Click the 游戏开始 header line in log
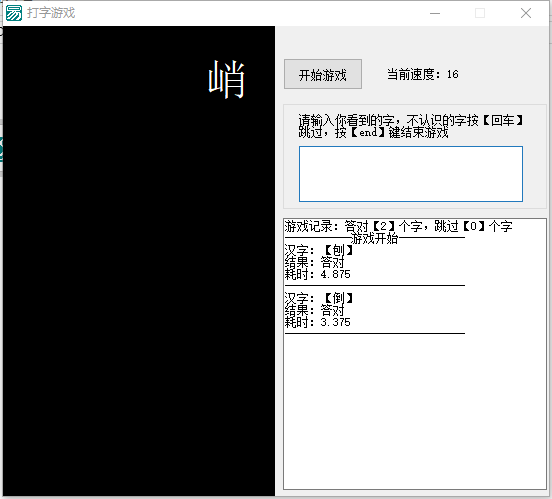This screenshot has height=499, width=552. click(375, 238)
